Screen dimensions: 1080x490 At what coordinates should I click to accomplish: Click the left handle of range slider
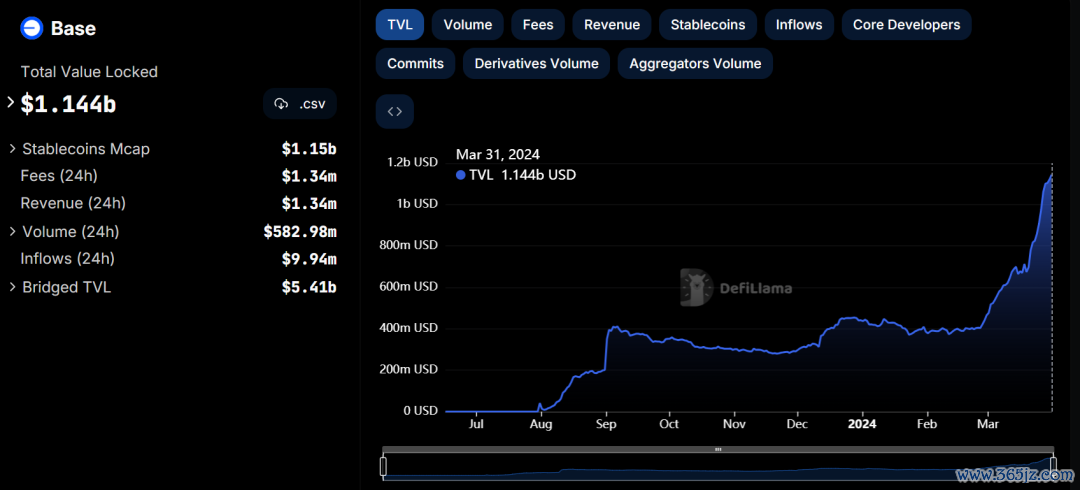(383, 467)
